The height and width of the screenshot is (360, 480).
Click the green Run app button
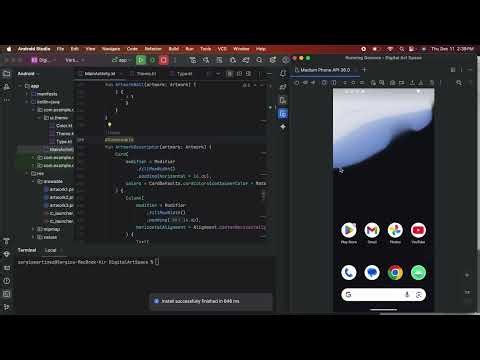[x=141, y=60]
